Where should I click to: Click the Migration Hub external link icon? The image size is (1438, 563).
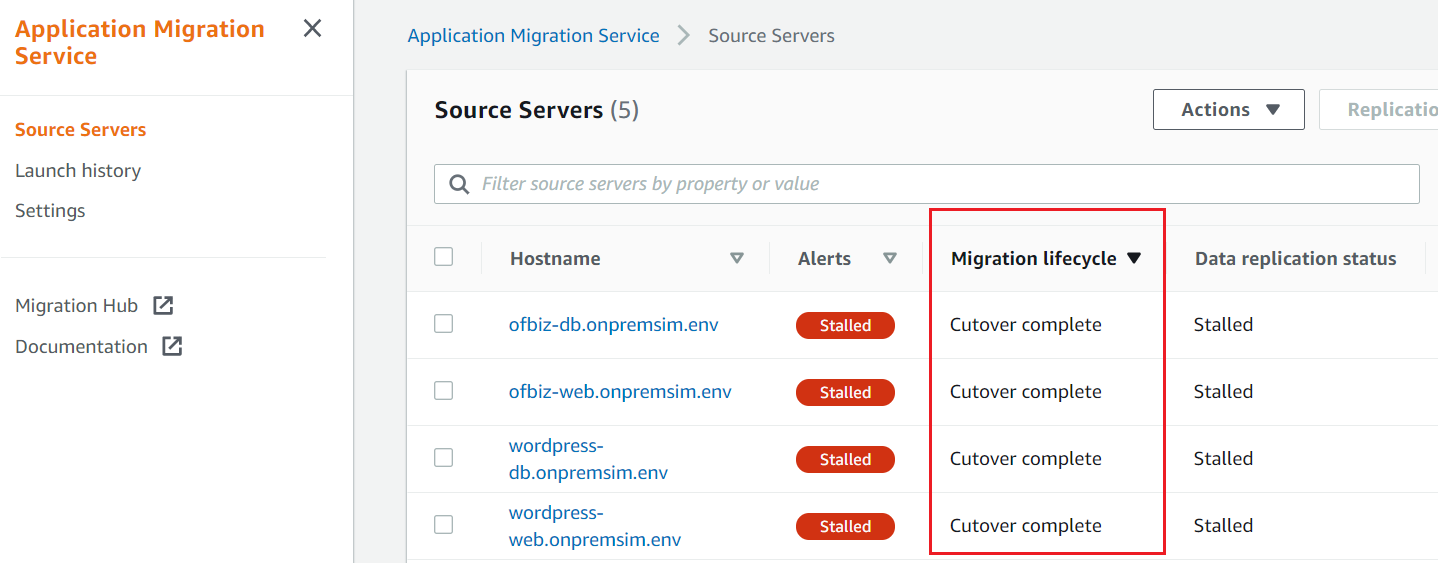(x=163, y=306)
